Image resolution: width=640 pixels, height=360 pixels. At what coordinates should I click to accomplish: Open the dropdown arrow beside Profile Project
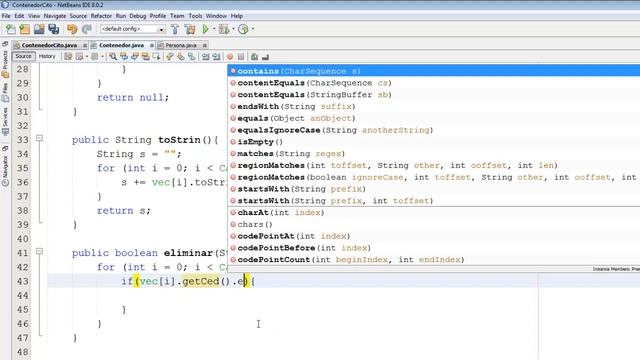pyautogui.click(x=253, y=29)
